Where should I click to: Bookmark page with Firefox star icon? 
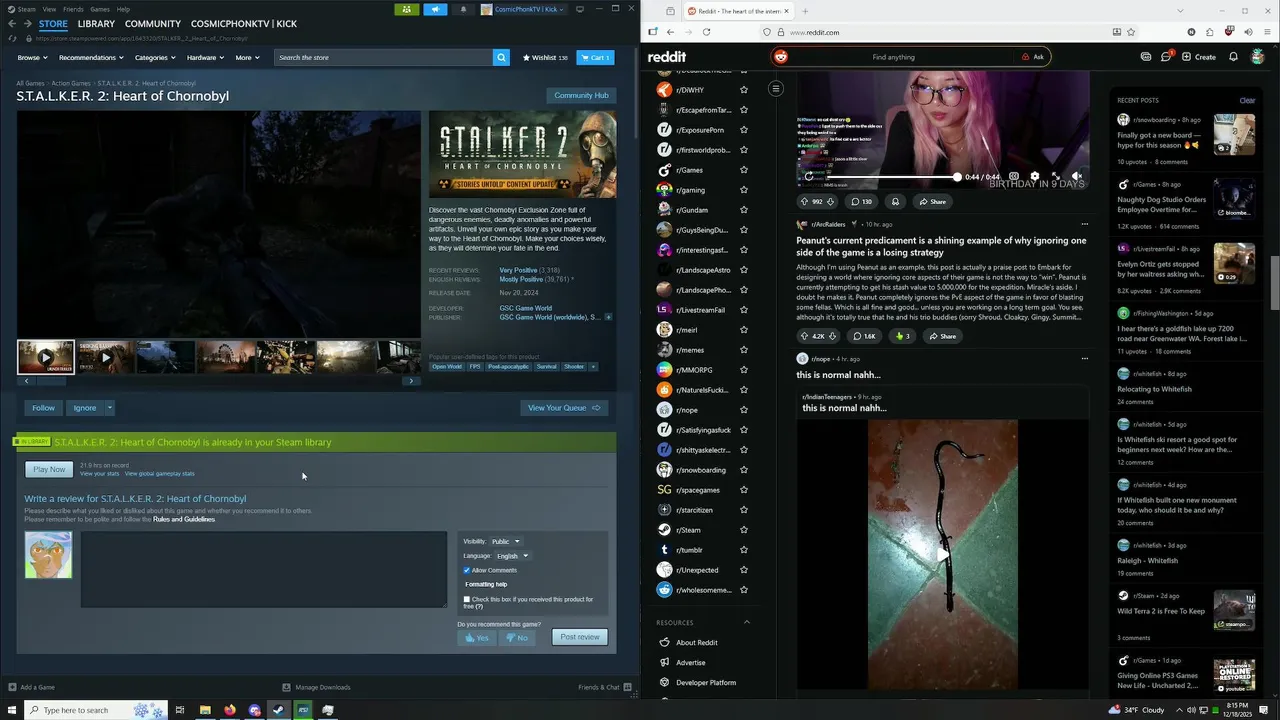(x=1131, y=32)
